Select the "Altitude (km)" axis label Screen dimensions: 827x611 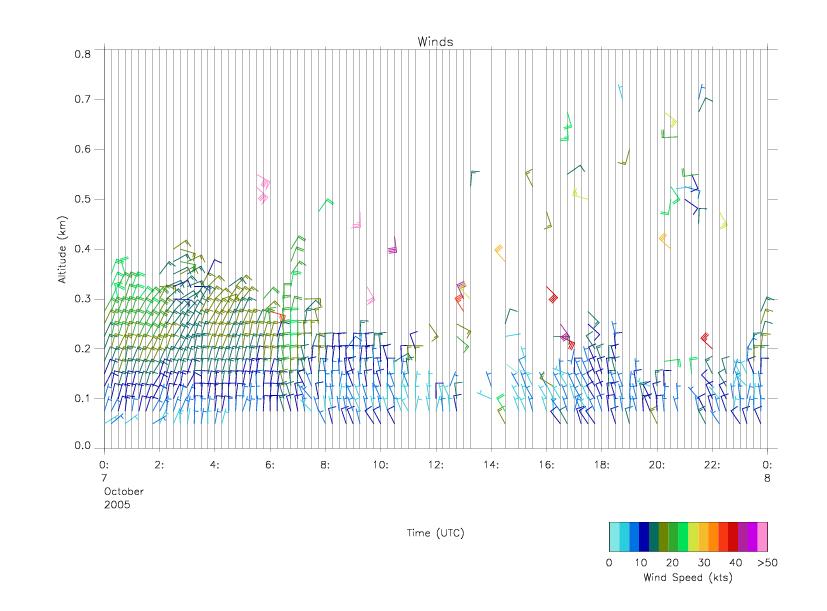click(63, 250)
